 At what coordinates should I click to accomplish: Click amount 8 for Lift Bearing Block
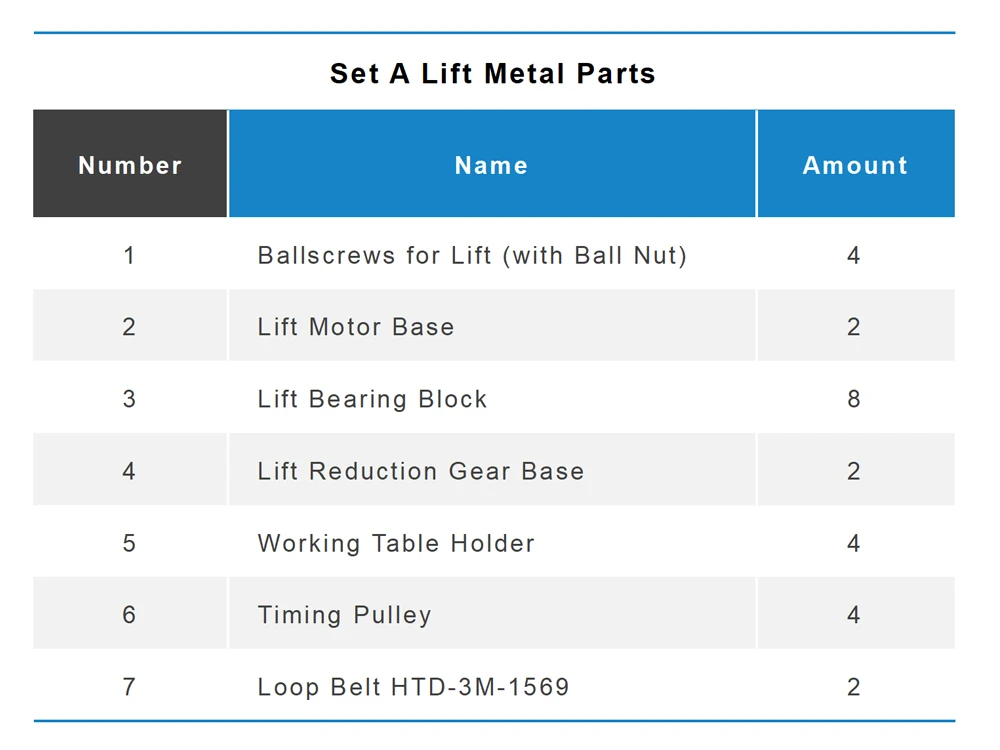[854, 399]
